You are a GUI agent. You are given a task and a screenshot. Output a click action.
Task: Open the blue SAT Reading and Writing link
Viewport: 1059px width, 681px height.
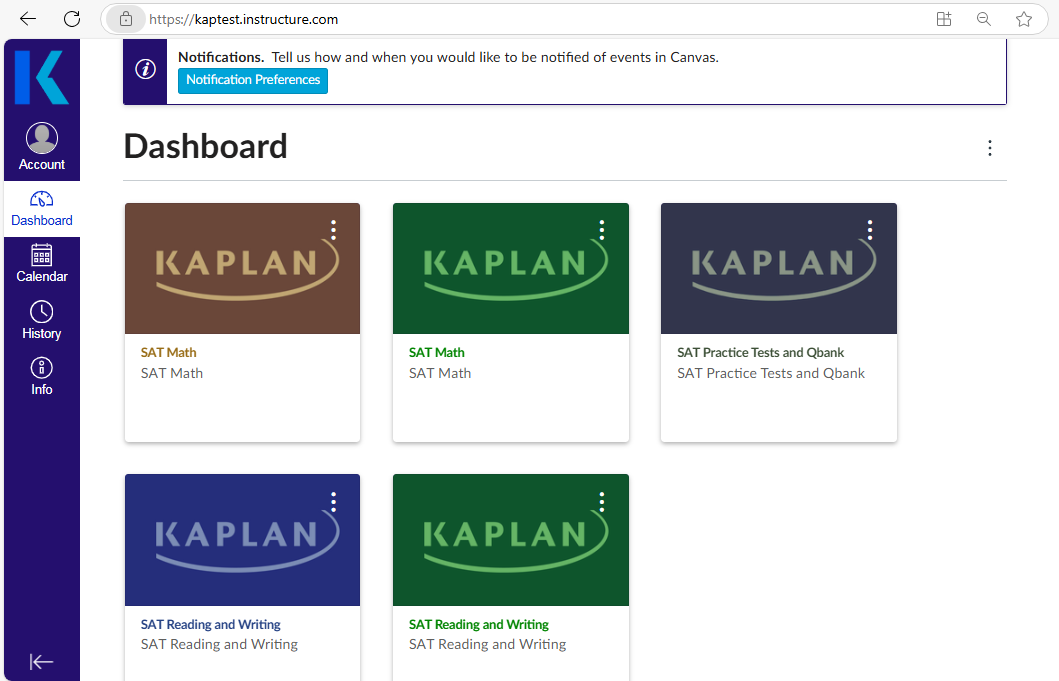coord(211,624)
